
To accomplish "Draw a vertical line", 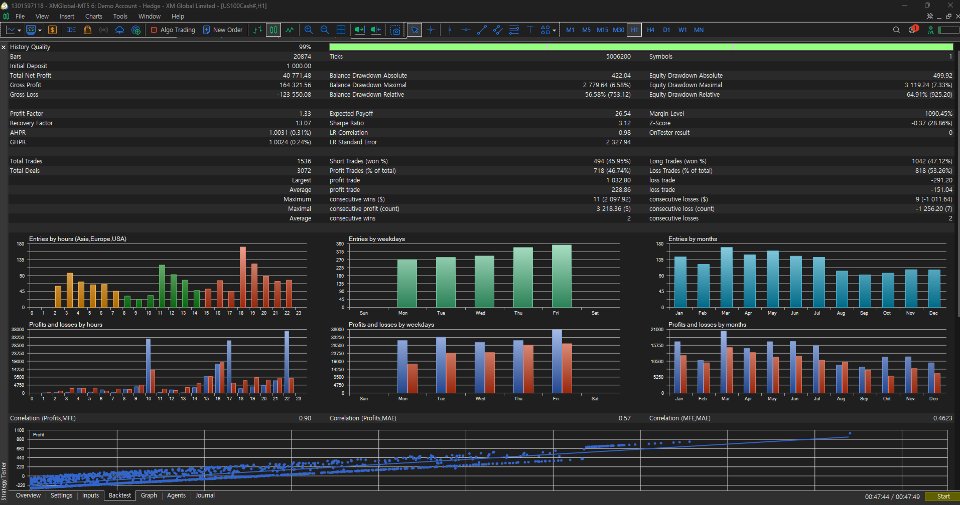I will coord(449,29).
